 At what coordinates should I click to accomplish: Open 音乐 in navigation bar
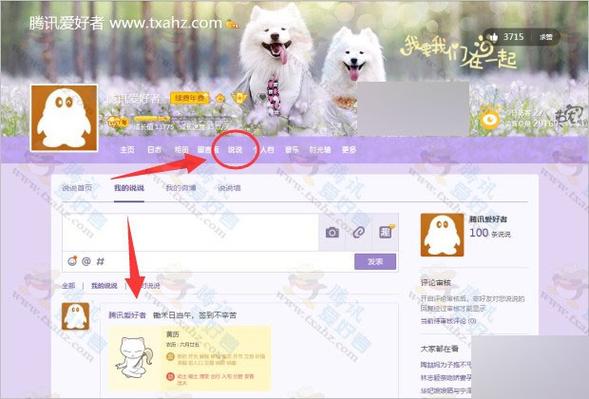click(x=292, y=150)
